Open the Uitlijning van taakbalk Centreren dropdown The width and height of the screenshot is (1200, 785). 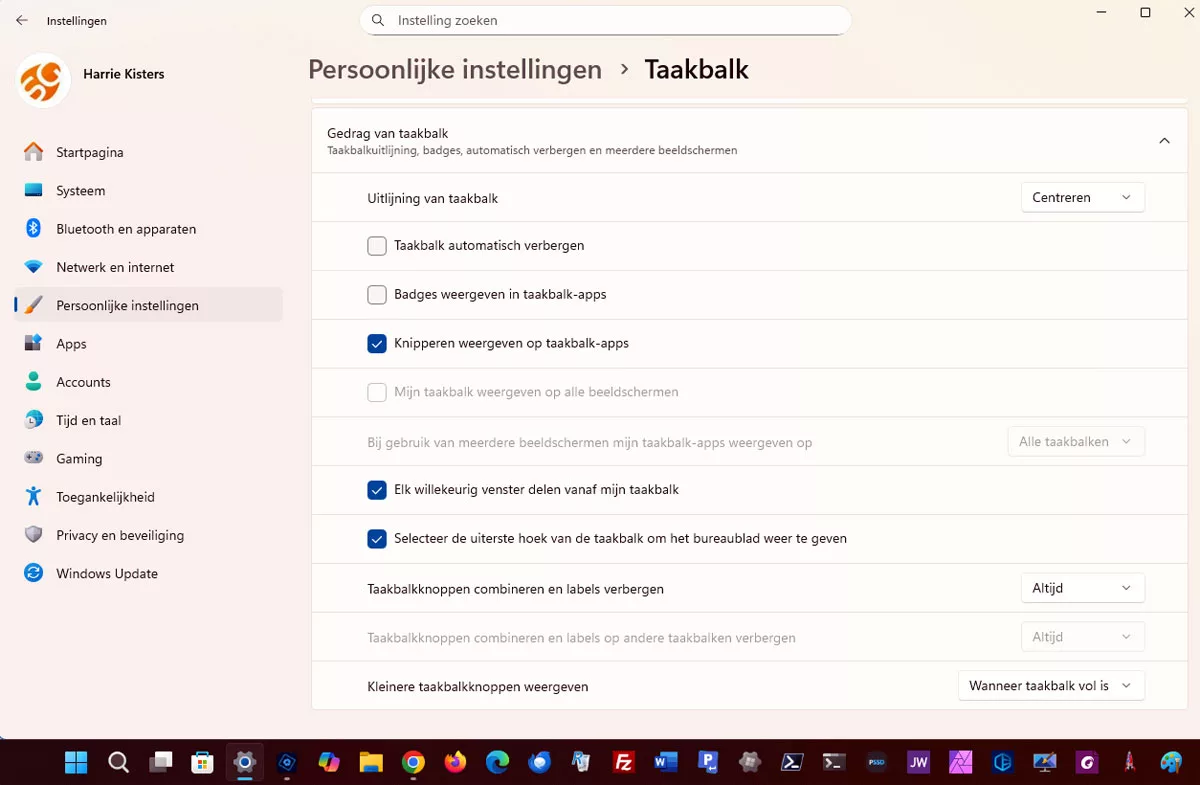pyautogui.click(x=1081, y=198)
